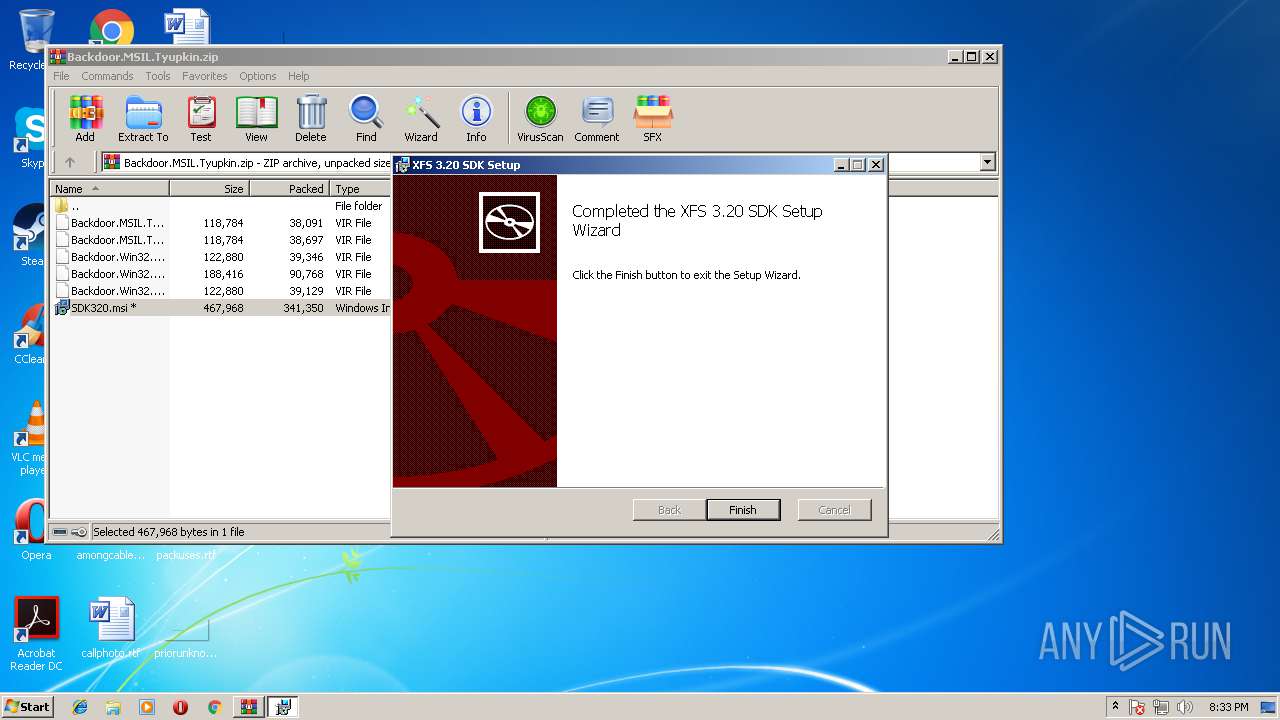Open the Google Chrome desktop shortcut
The width and height of the screenshot is (1280, 720).
tap(112, 30)
